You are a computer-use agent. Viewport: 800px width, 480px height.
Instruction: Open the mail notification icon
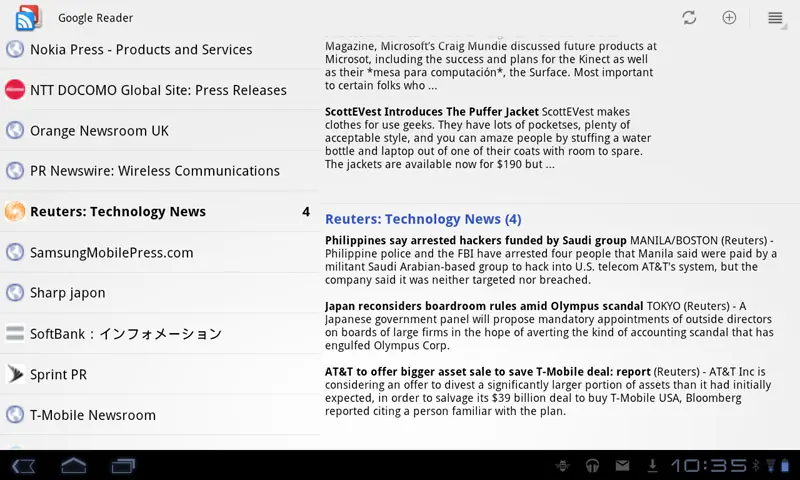coord(622,465)
